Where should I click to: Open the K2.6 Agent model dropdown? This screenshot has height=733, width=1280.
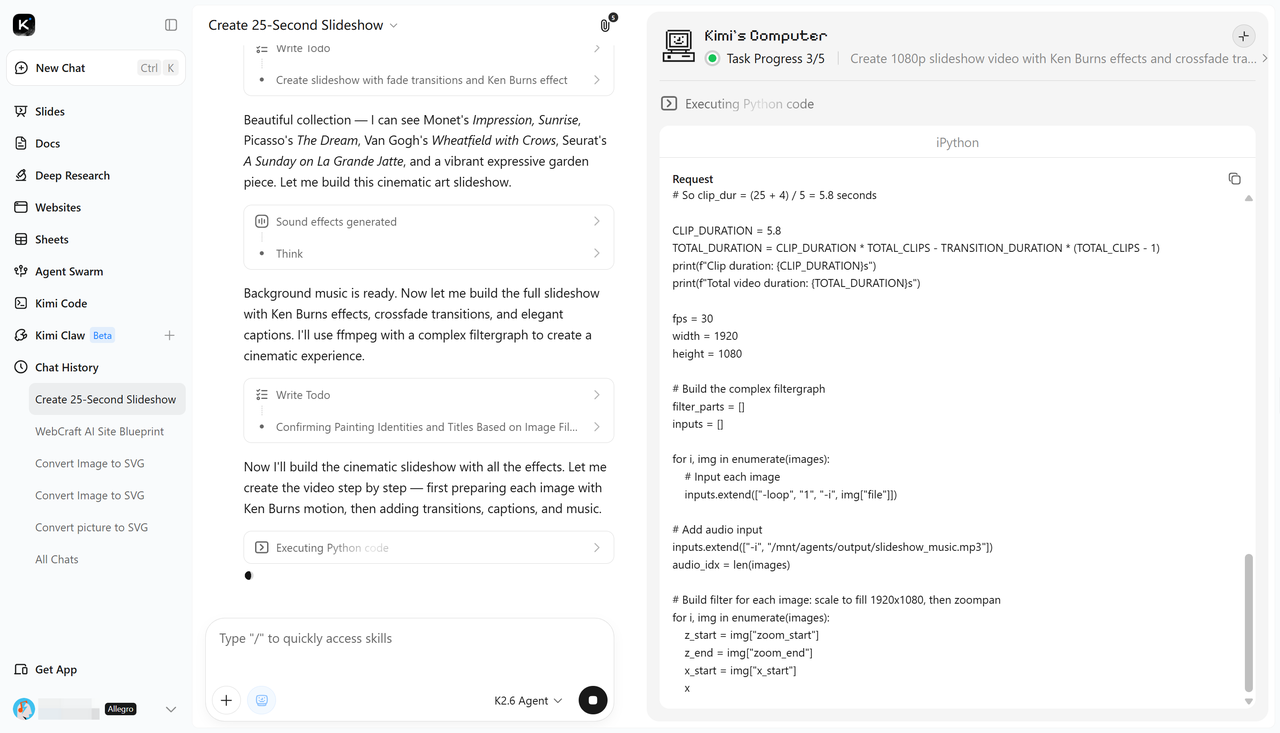[x=528, y=701]
